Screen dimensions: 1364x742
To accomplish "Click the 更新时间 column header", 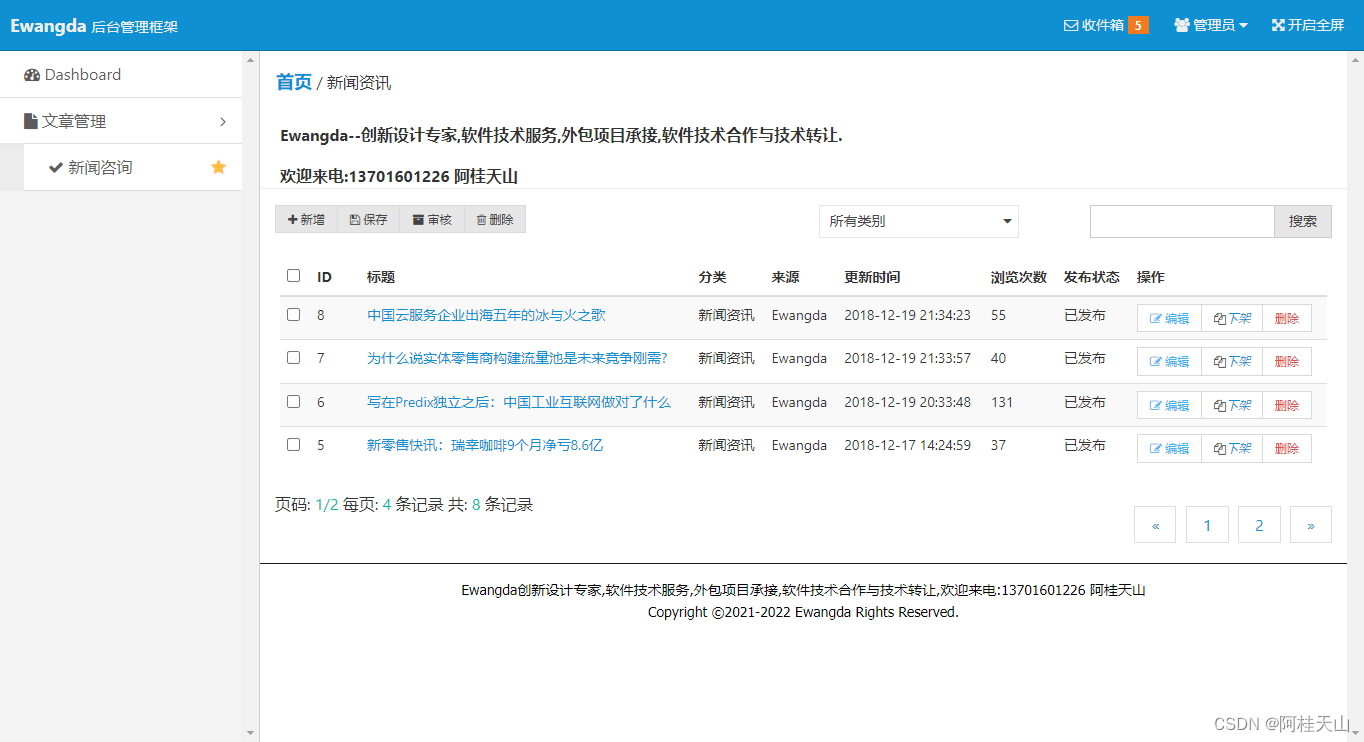I will pyautogui.click(x=872, y=277).
